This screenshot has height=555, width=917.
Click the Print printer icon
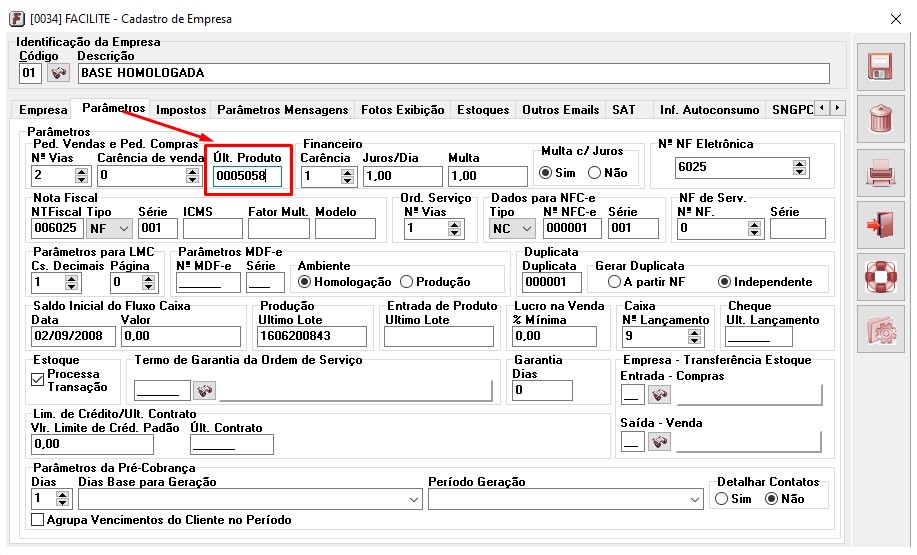(880, 173)
